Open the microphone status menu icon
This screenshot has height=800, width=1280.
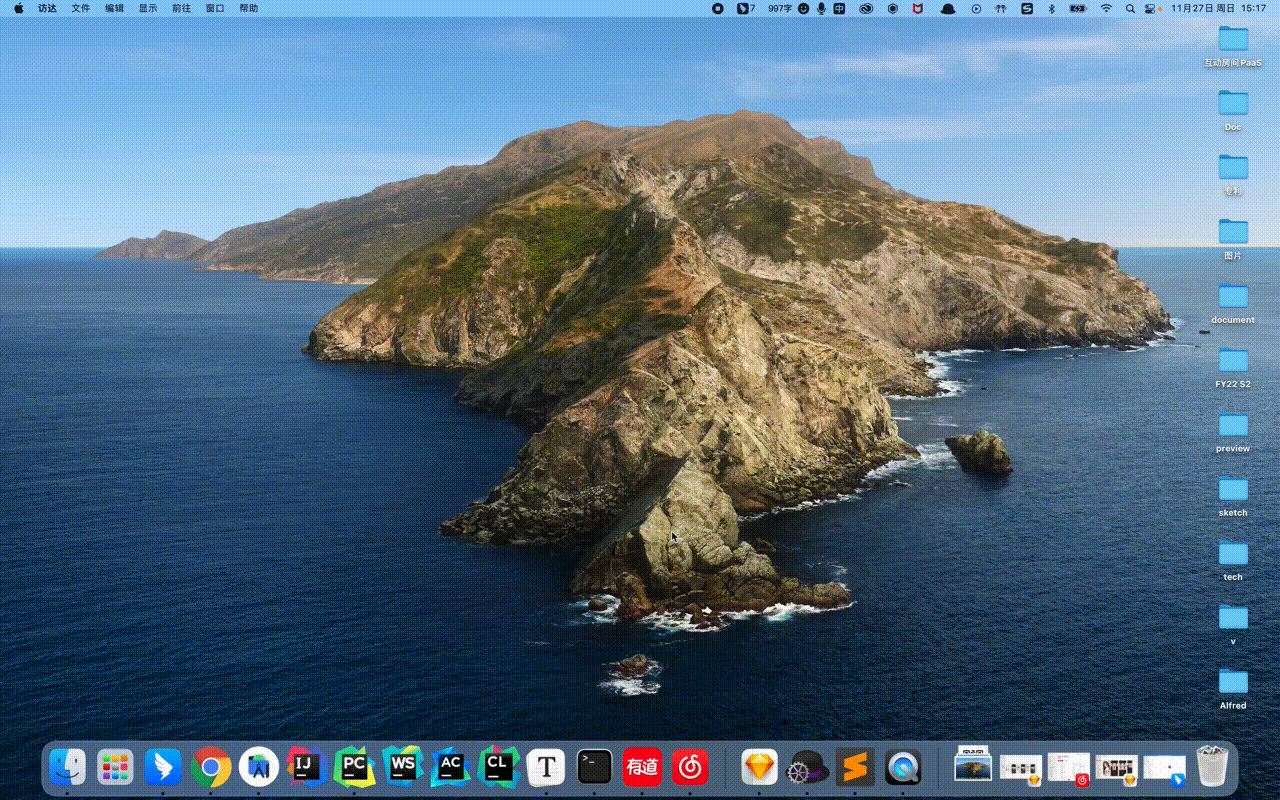pyautogui.click(x=821, y=8)
